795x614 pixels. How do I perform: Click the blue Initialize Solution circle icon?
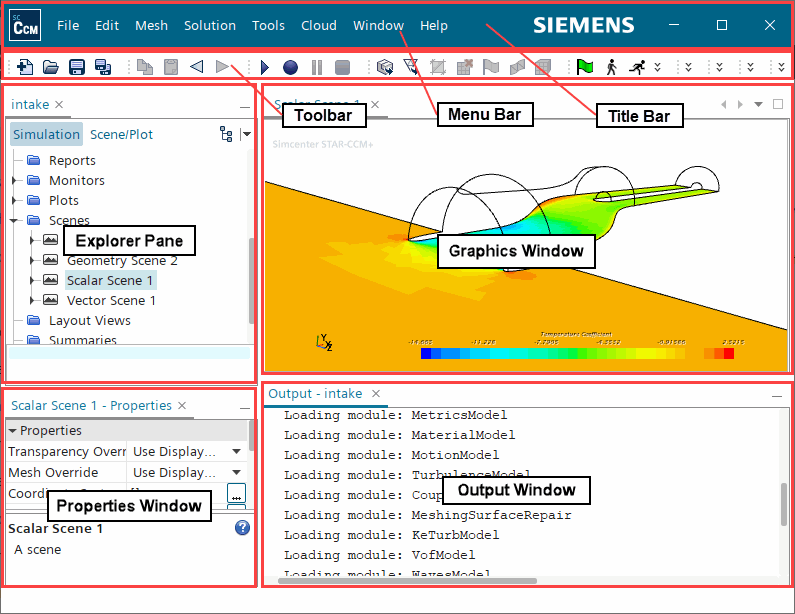click(x=290, y=67)
